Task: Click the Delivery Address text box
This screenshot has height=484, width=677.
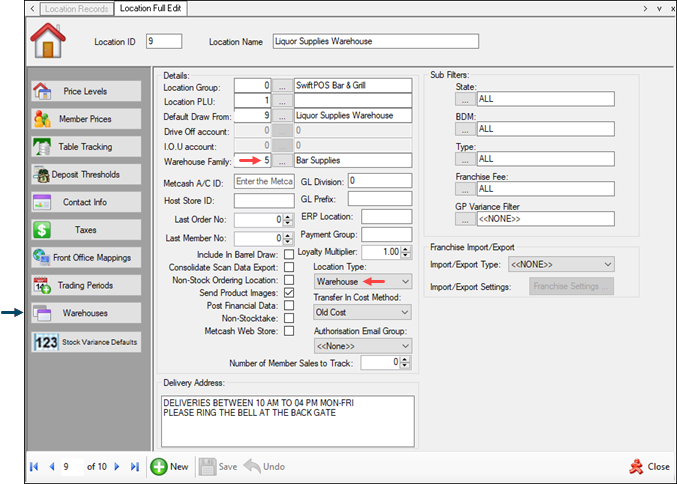Action: coord(288,421)
